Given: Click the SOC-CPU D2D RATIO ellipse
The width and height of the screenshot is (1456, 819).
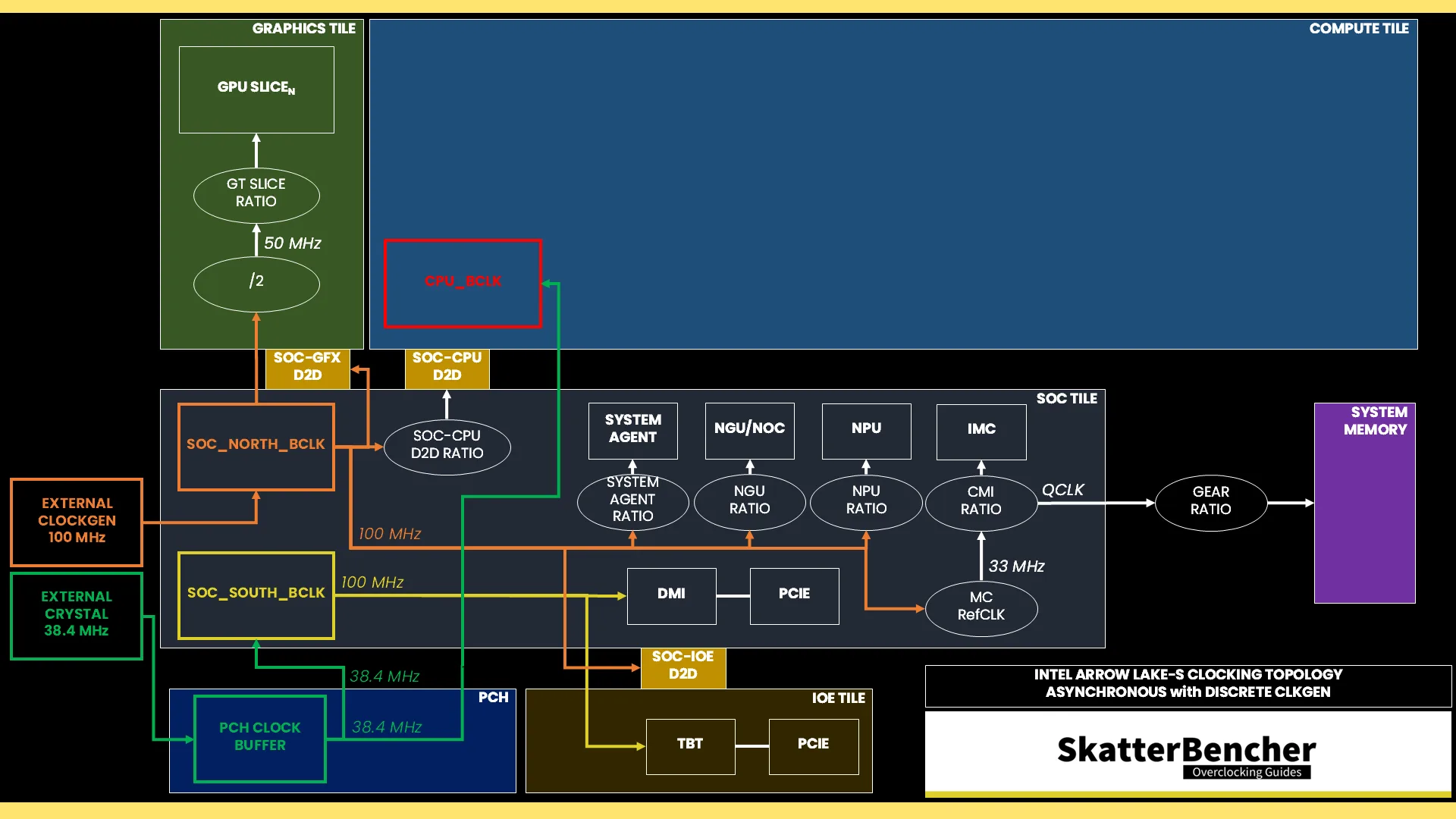Looking at the screenshot, I should coord(447,447).
